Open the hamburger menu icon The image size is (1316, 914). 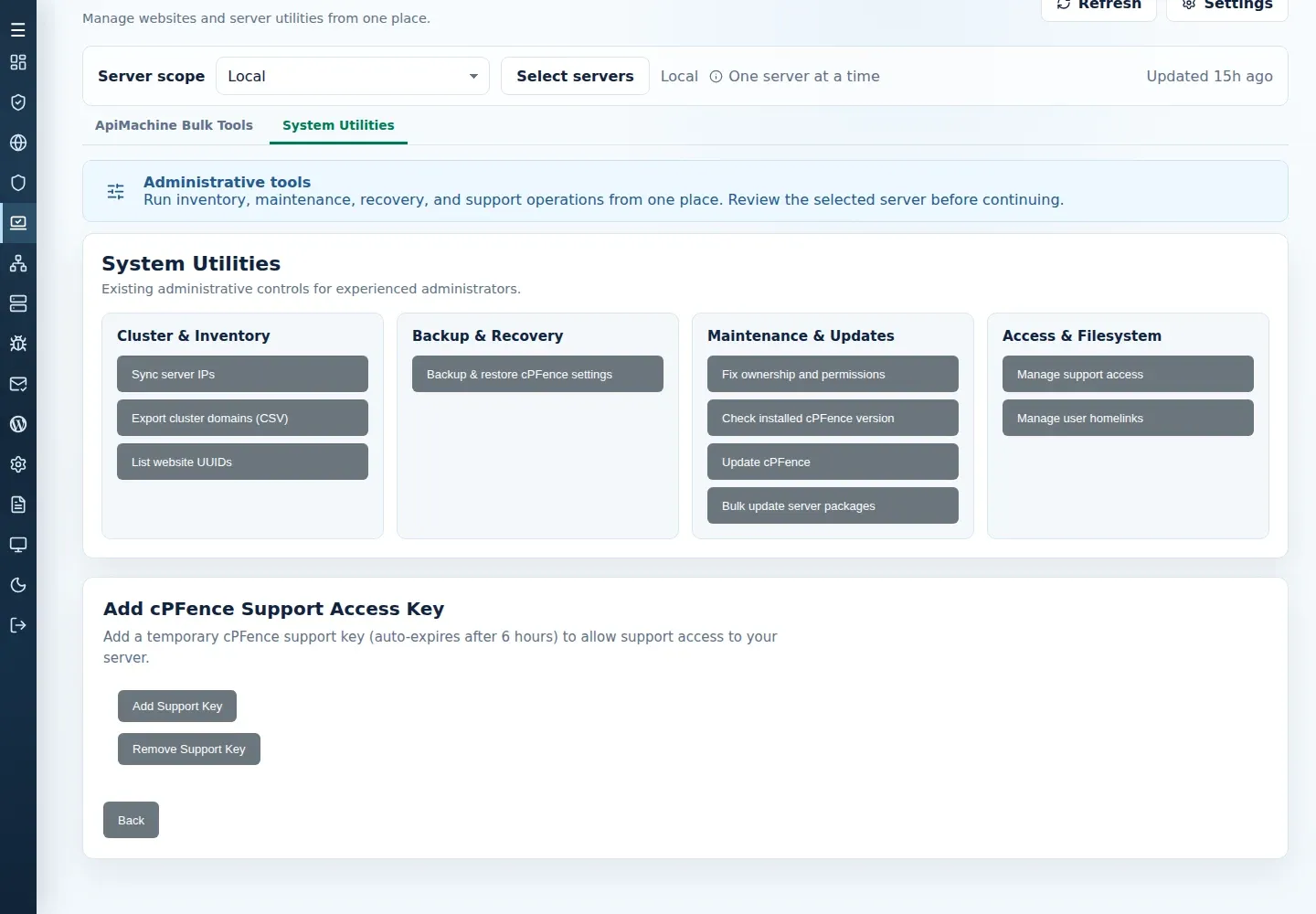click(18, 30)
